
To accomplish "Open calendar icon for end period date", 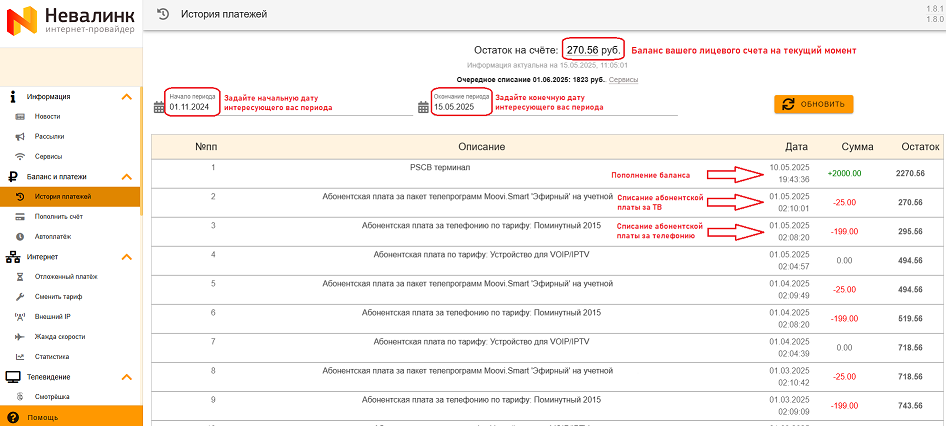I will click(x=423, y=107).
